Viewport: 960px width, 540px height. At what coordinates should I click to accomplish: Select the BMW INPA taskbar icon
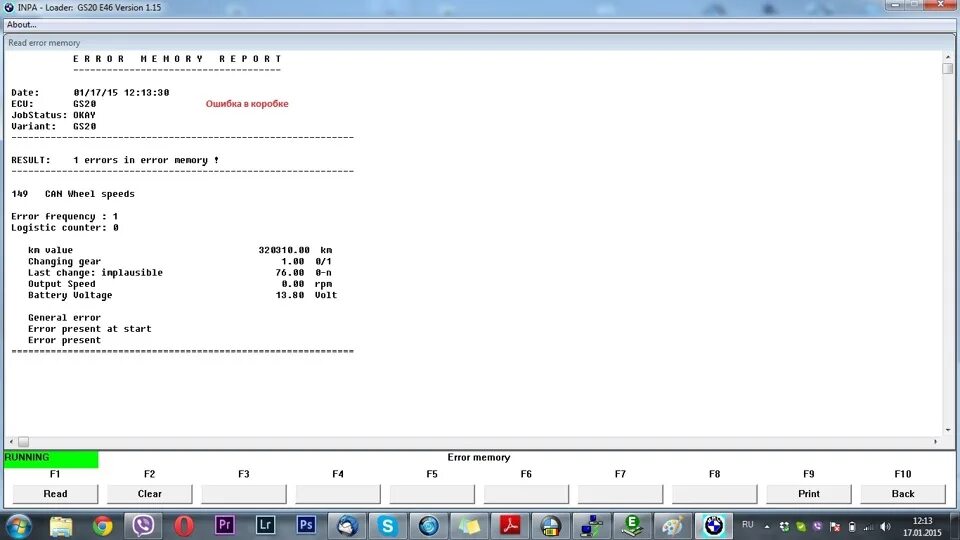pos(713,526)
